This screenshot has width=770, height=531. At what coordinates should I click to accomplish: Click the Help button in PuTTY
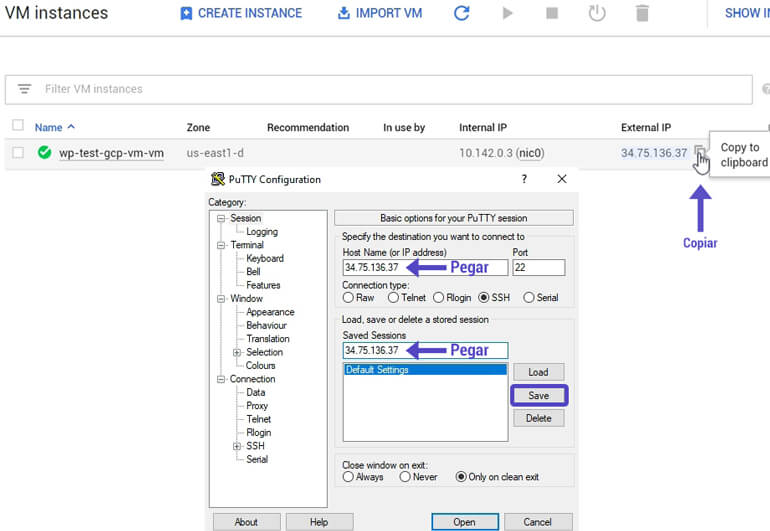click(319, 522)
